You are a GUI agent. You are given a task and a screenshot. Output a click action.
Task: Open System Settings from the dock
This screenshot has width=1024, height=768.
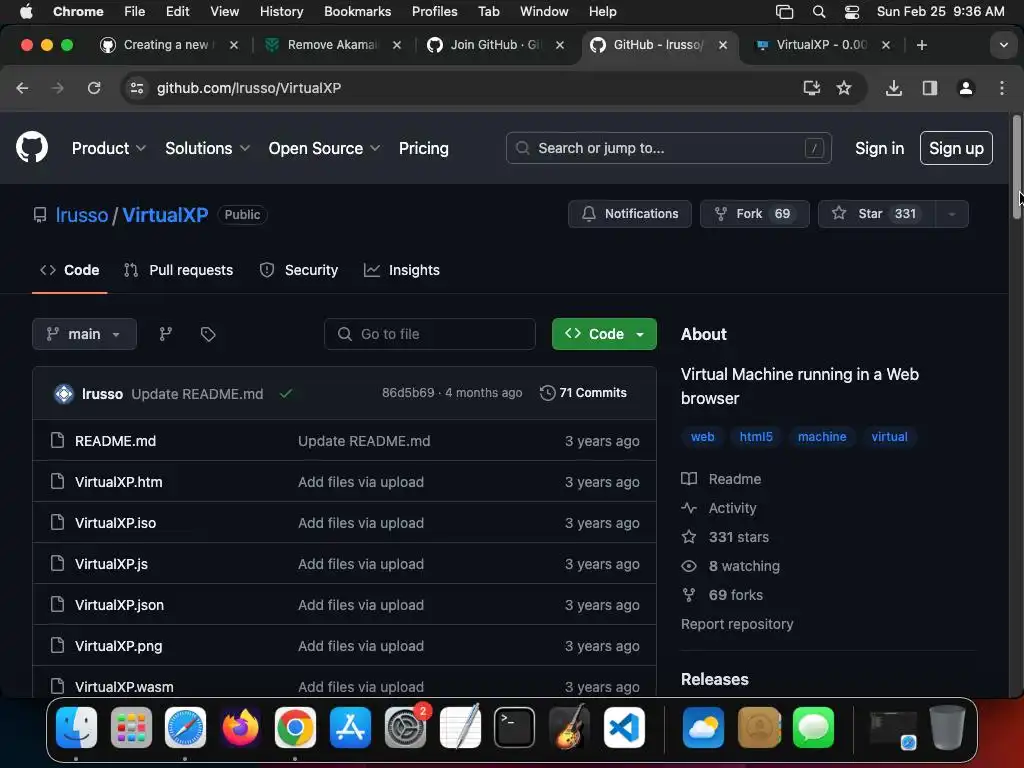pyautogui.click(x=405, y=727)
